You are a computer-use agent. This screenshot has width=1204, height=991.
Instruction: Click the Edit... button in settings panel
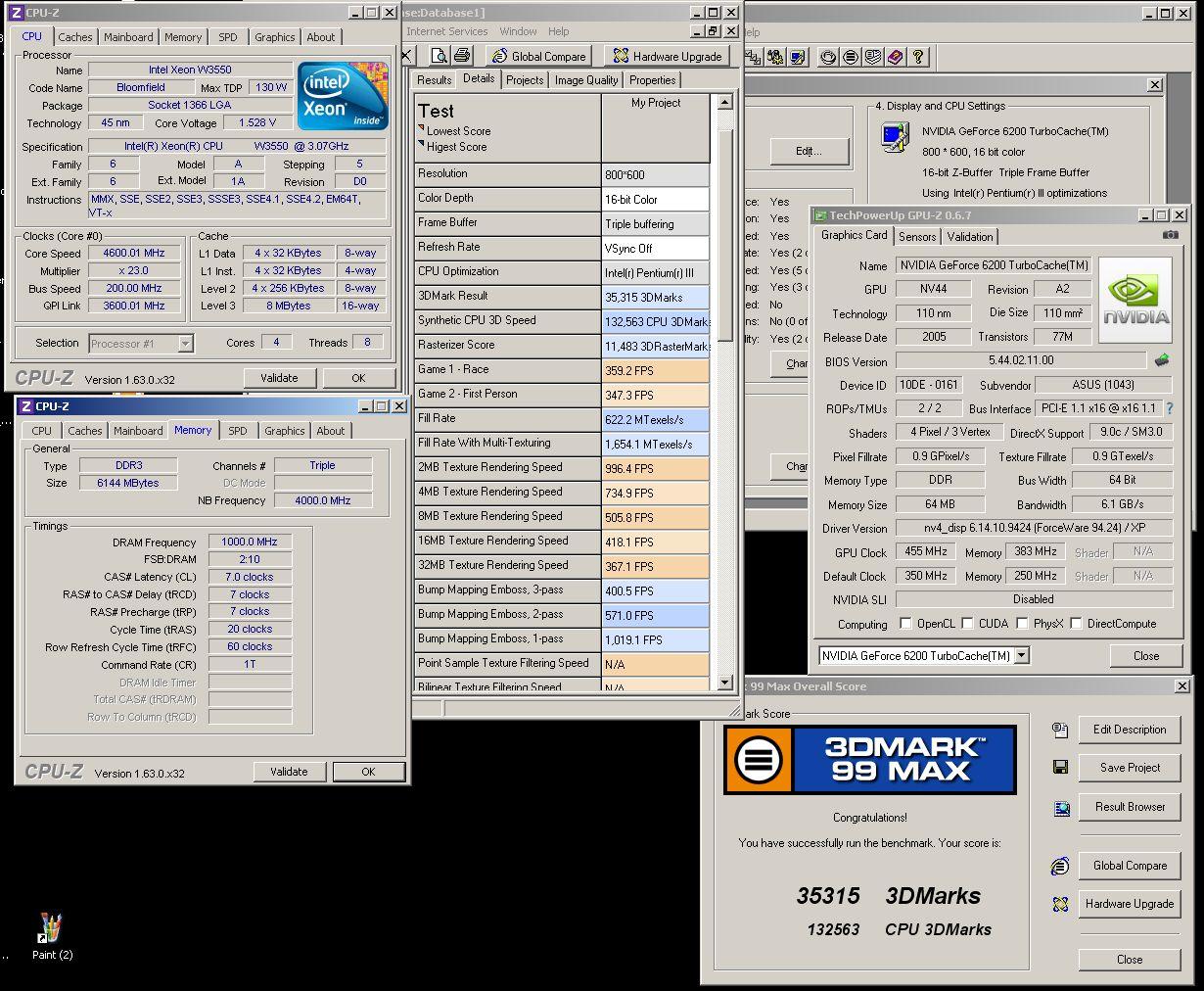809,151
